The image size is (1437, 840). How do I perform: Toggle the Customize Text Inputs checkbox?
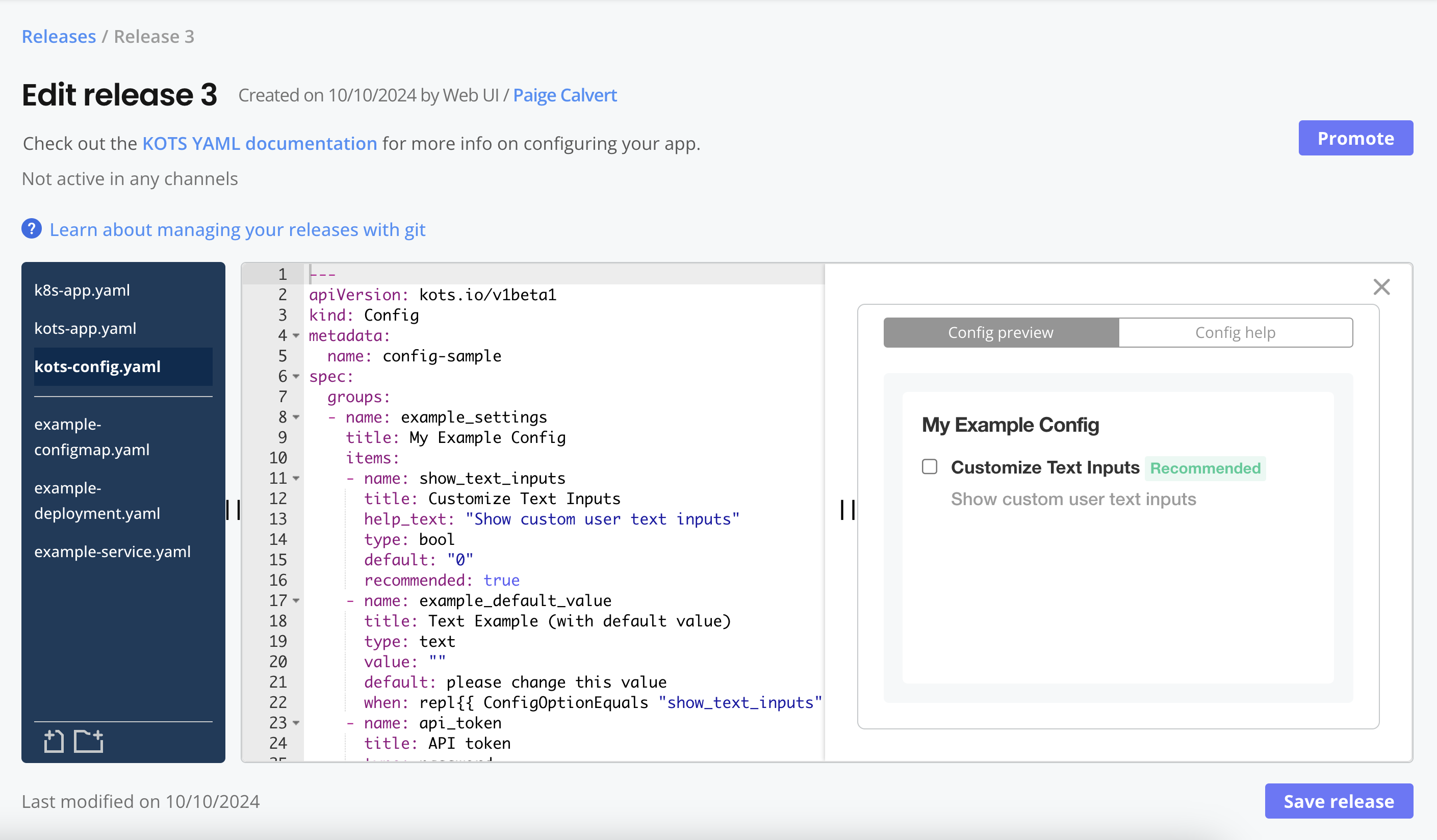click(929, 466)
